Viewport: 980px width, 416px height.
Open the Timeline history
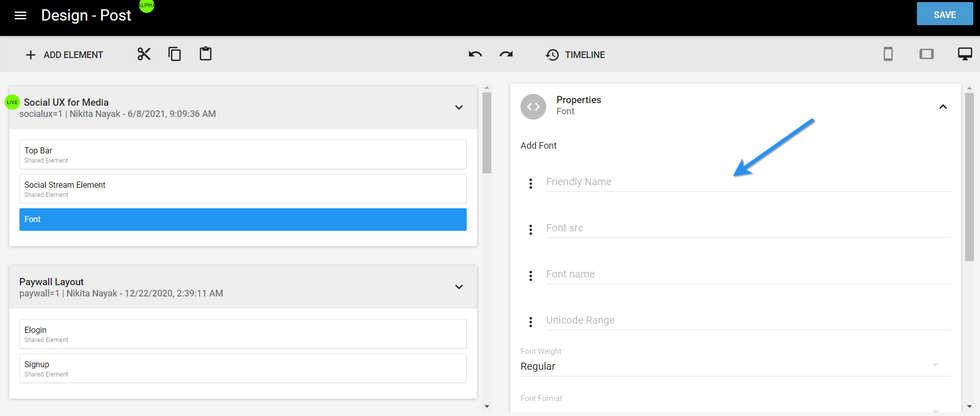[575, 55]
